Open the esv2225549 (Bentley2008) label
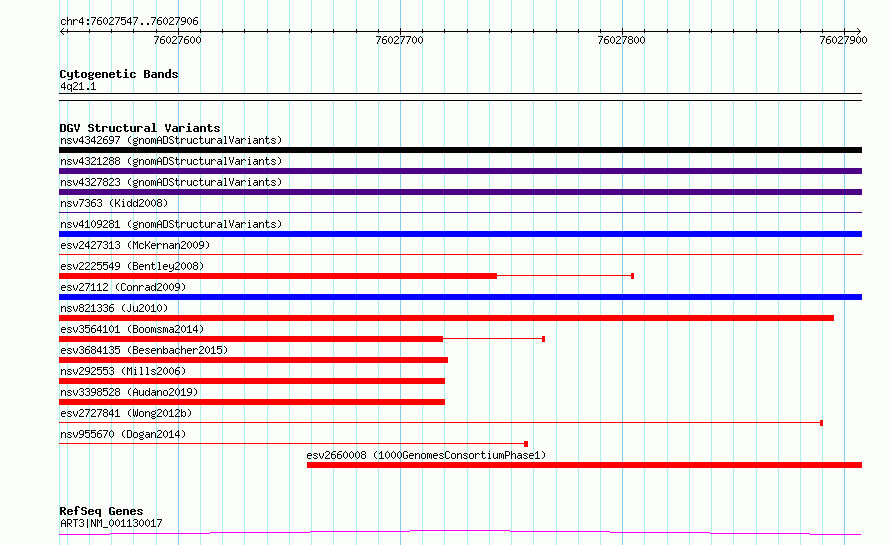 [x=132, y=266]
